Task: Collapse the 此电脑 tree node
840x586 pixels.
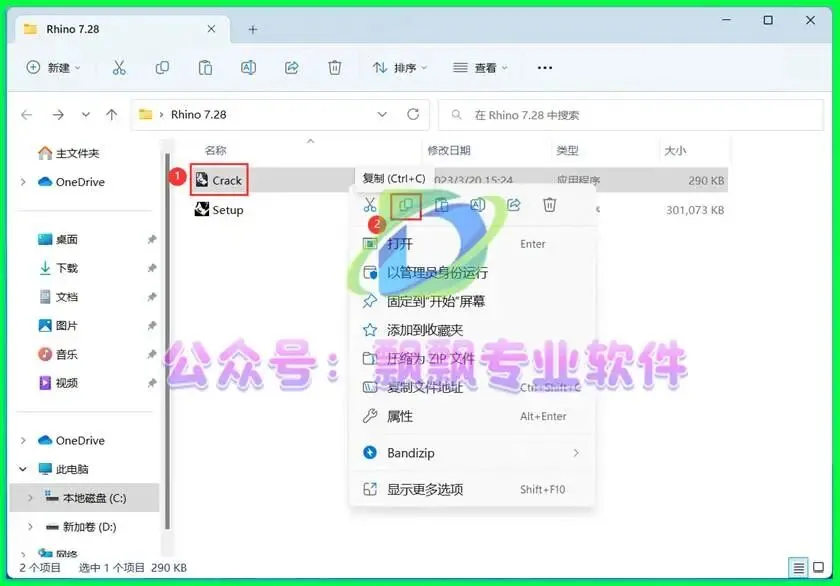Action: (x=23, y=469)
